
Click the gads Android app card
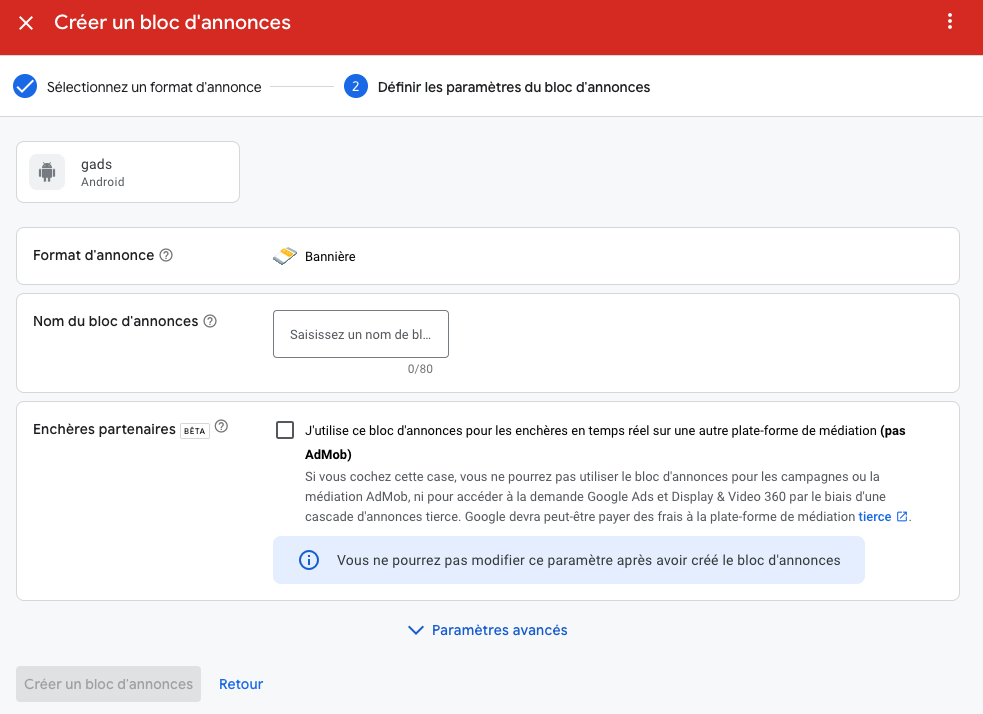pos(128,172)
